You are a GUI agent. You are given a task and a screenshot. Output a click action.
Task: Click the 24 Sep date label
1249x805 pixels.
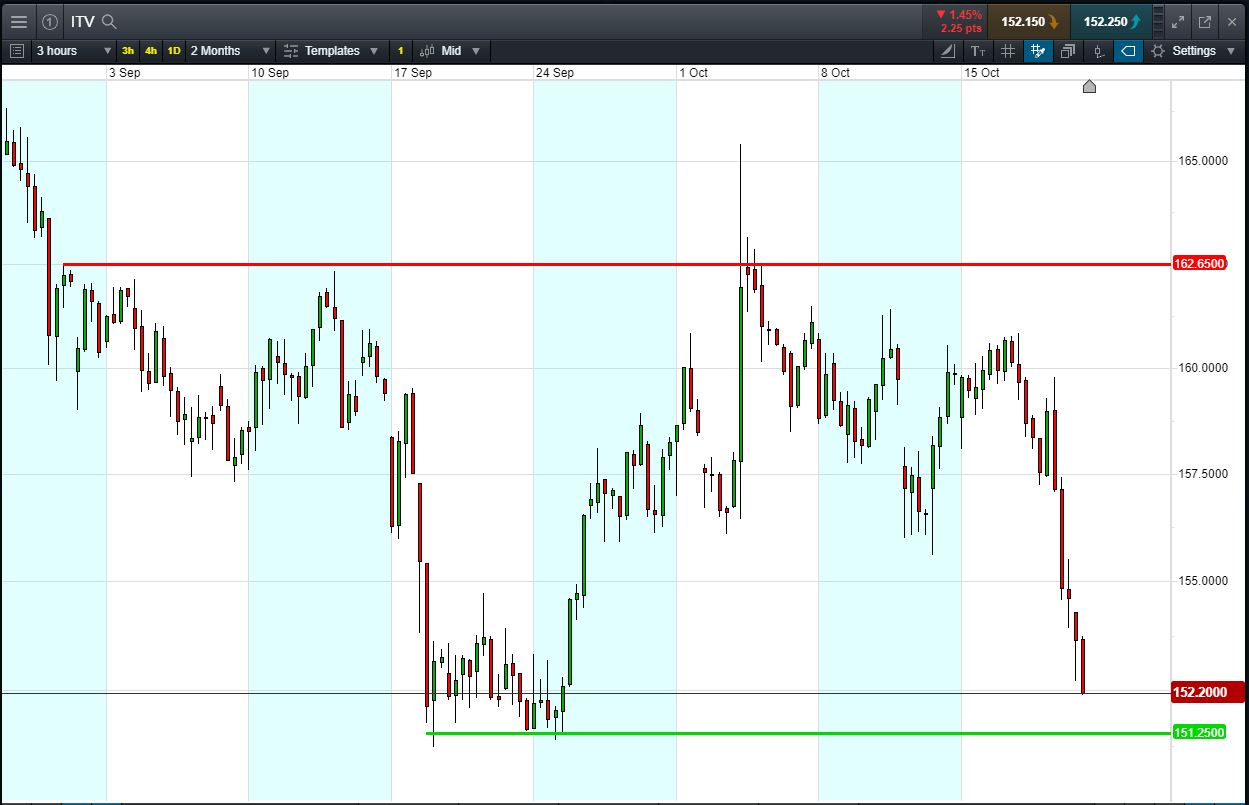pos(555,73)
